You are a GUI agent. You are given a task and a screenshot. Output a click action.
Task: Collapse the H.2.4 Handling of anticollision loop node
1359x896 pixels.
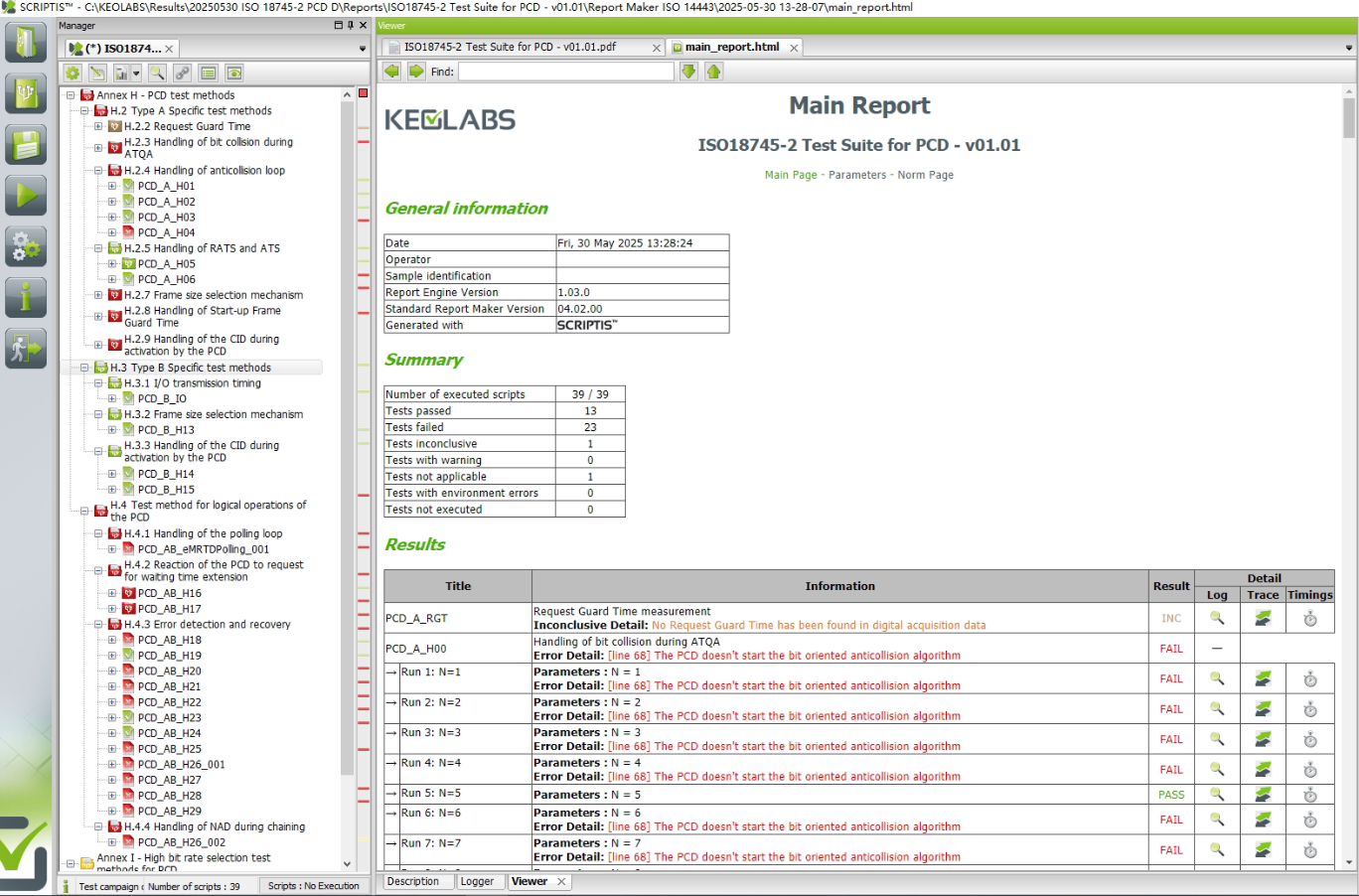tap(98, 171)
